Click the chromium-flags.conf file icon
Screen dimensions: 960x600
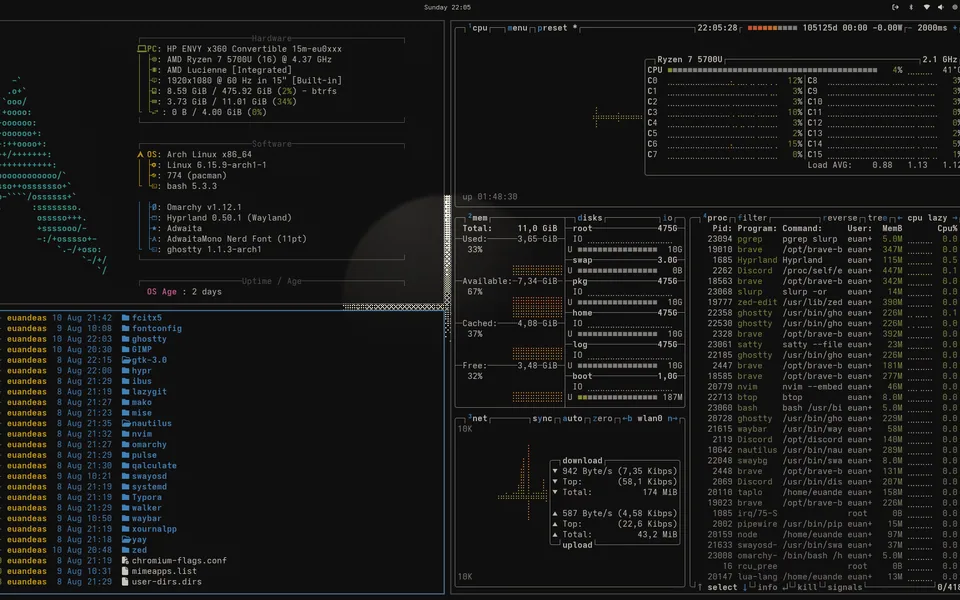125,560
